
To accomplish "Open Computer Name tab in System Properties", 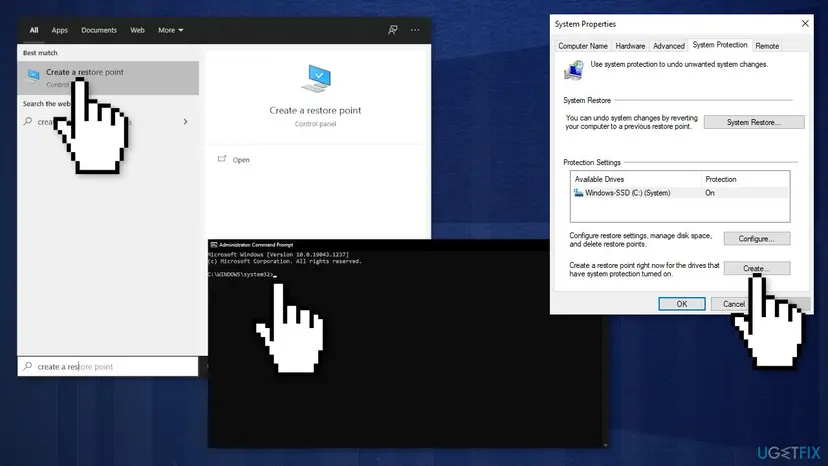I will point(583,46).
